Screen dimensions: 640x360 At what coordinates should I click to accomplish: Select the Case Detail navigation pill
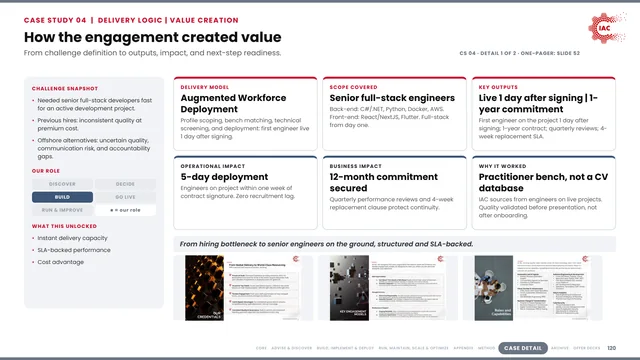pyautogui.click(x=523, y=348)
